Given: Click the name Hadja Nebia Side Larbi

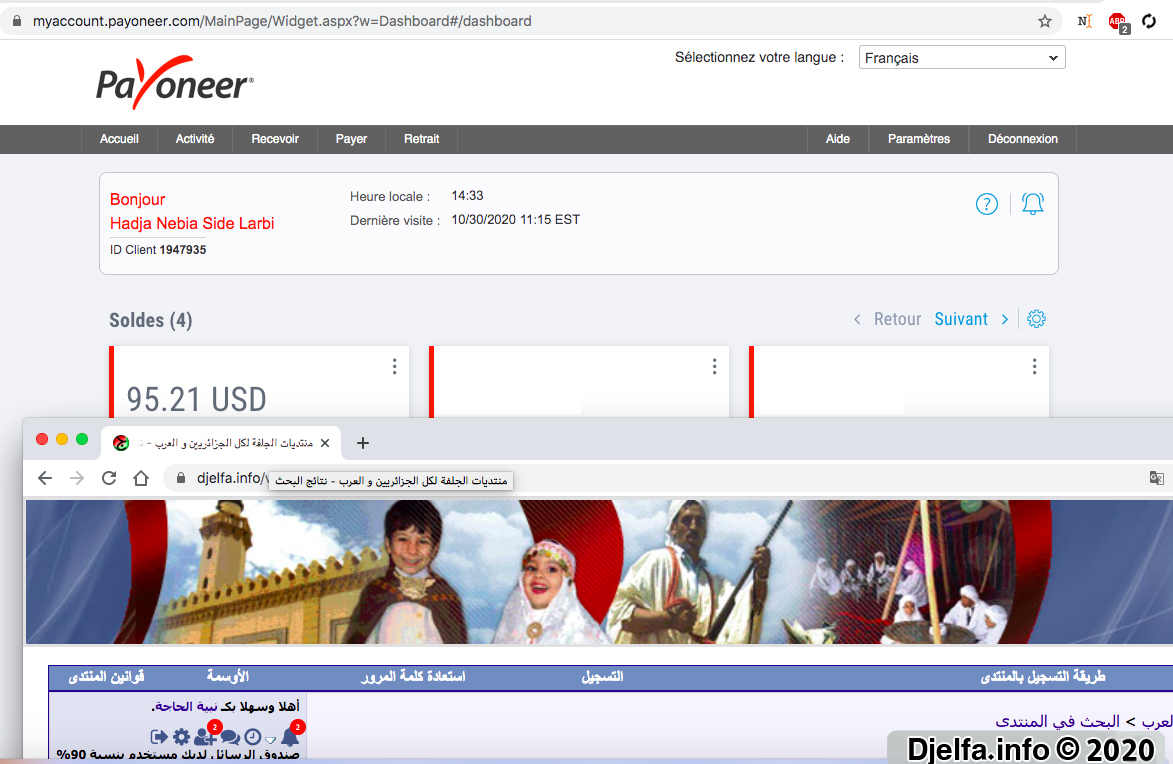Looking at the screenshot, I should 192,224.
